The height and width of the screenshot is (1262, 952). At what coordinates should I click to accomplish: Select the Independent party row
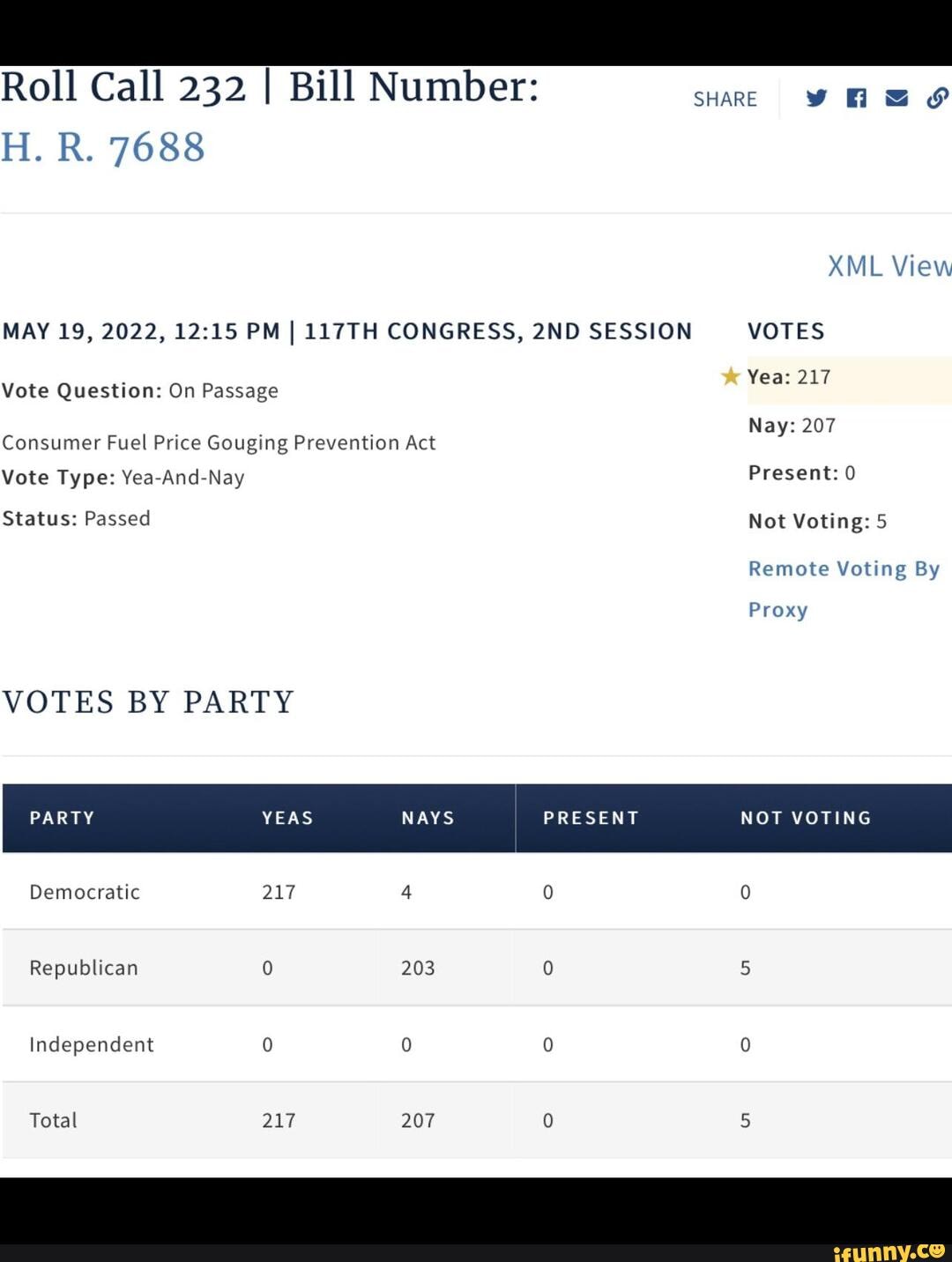477,1044
